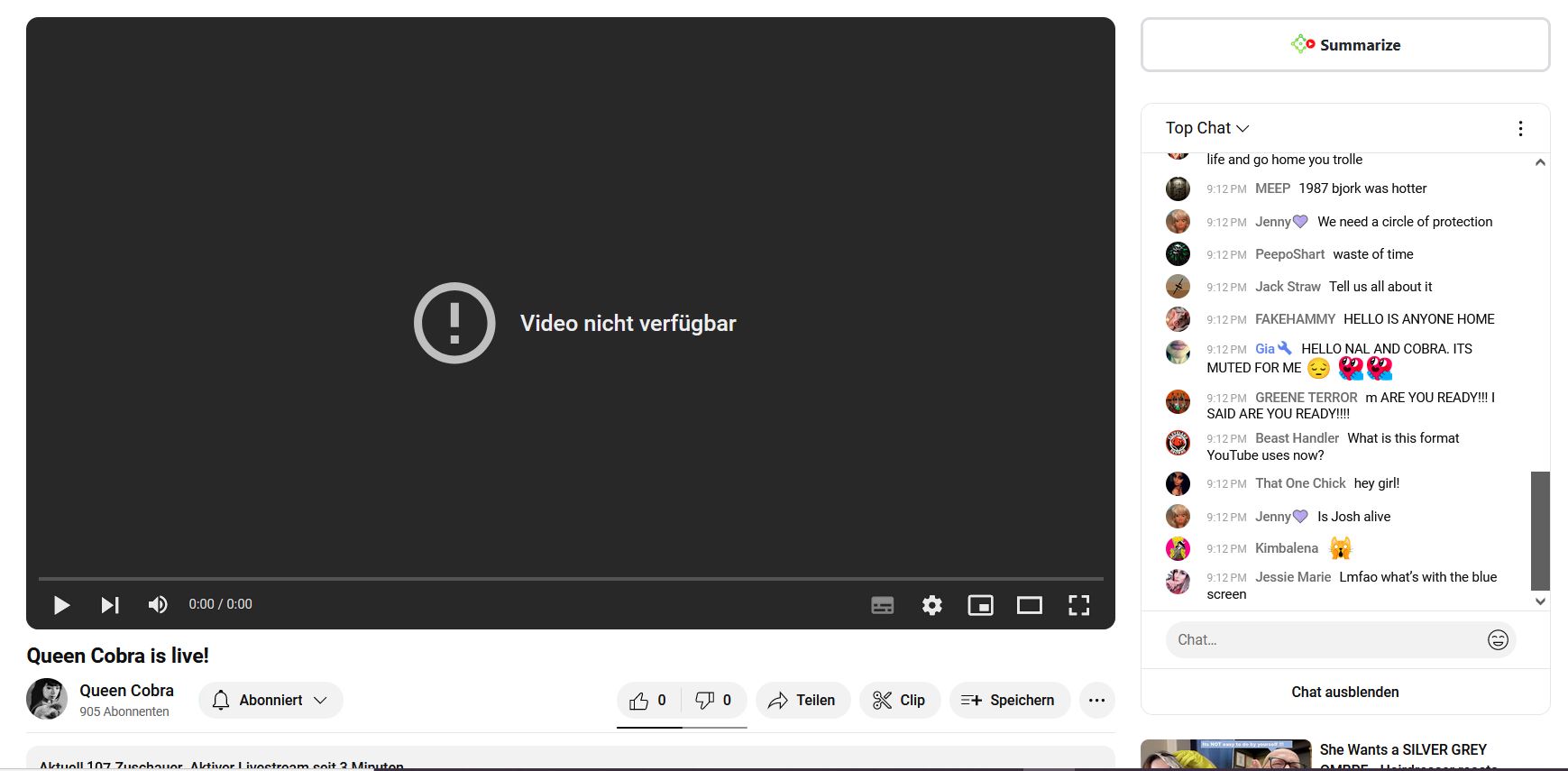Click 'Video nicht verfügbar' error icon
The height and width of the screenshot is (771, 1568).
[454, 323]
